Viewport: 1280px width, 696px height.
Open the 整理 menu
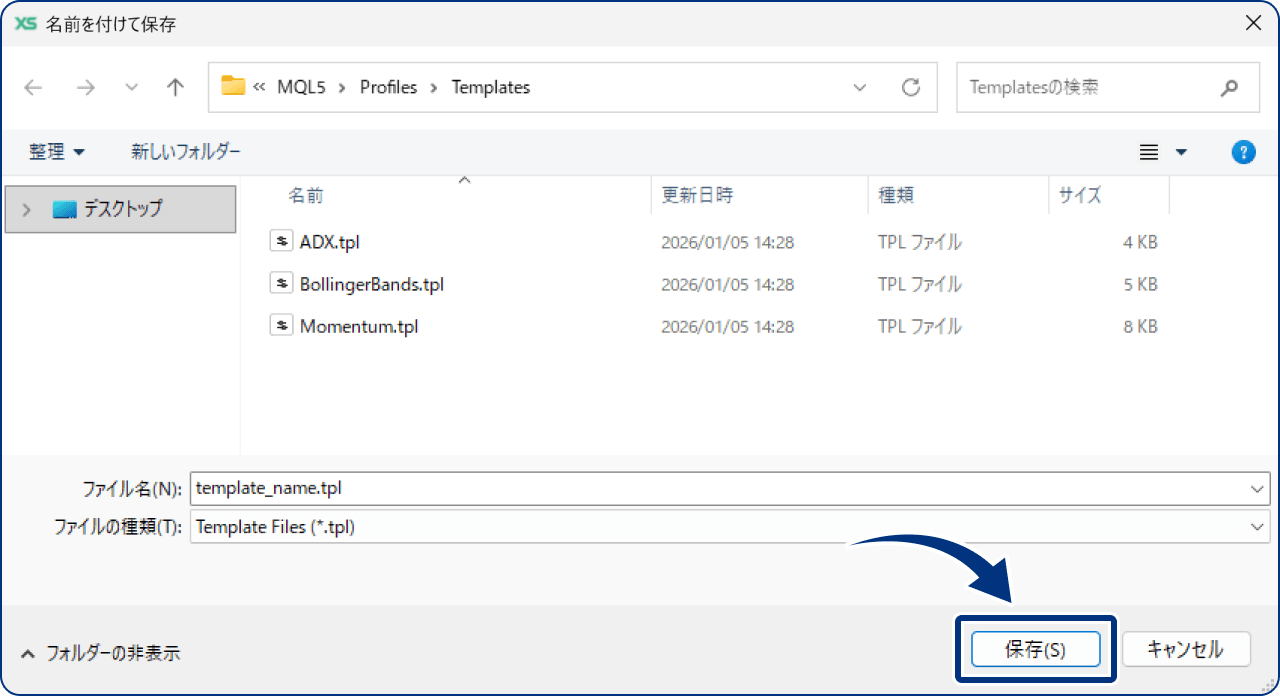[57, 152]
